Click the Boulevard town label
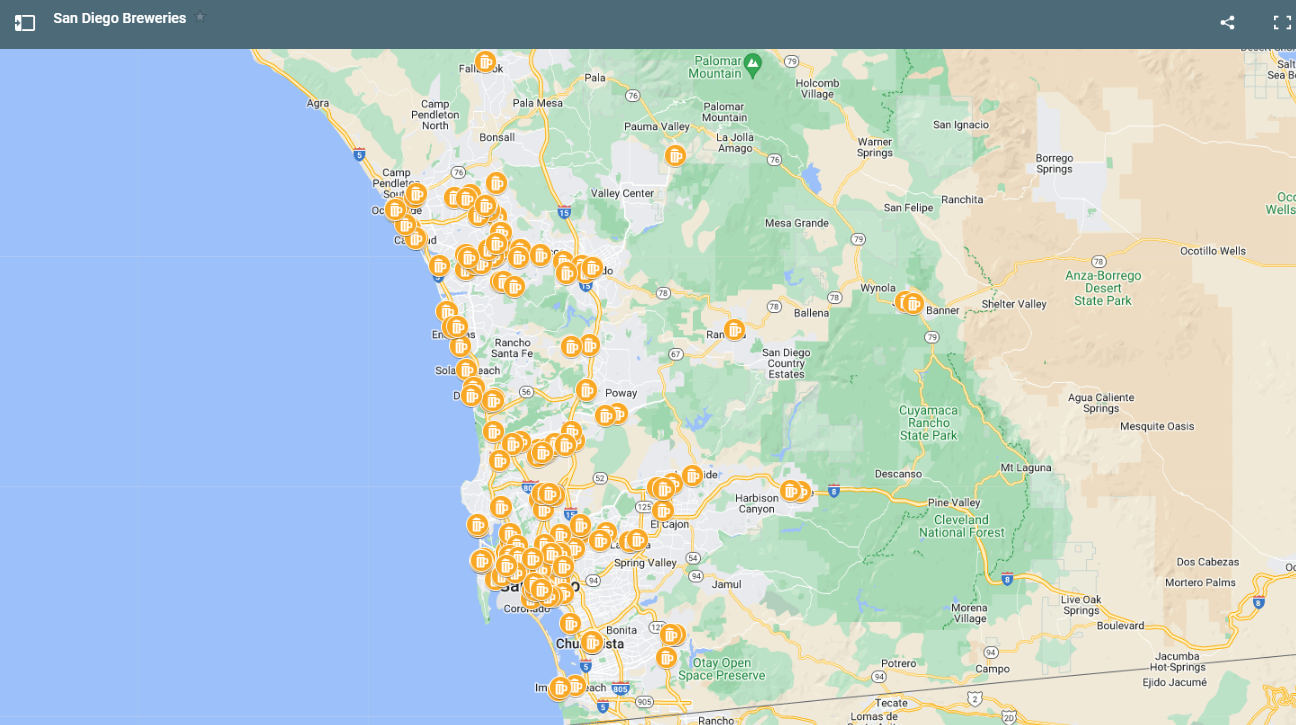This screenshot has height=725, width=1296. [x=1120, y=626]
